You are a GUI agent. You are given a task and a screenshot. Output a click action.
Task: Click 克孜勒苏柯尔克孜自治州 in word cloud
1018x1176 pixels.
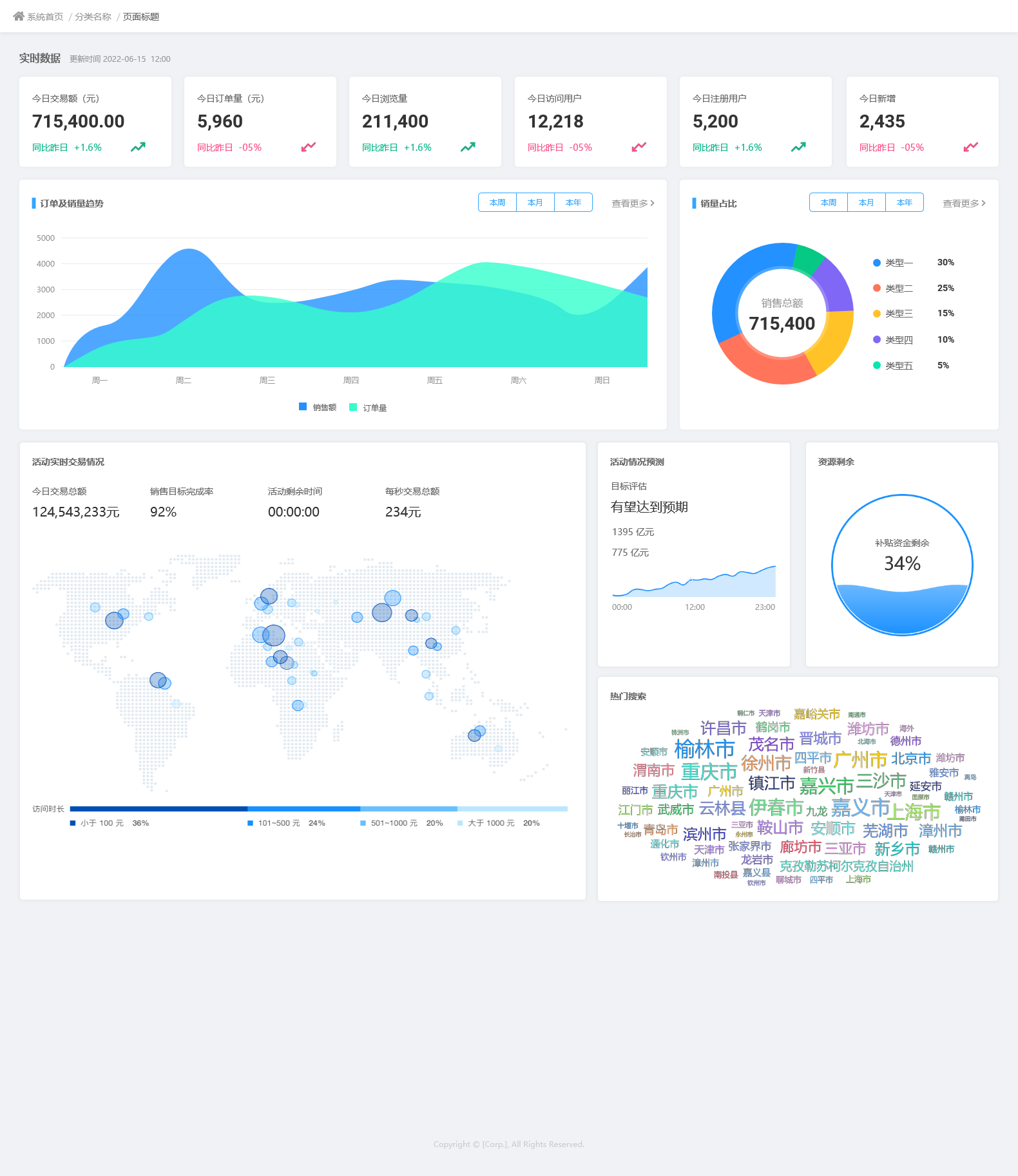tap(846, 866)
